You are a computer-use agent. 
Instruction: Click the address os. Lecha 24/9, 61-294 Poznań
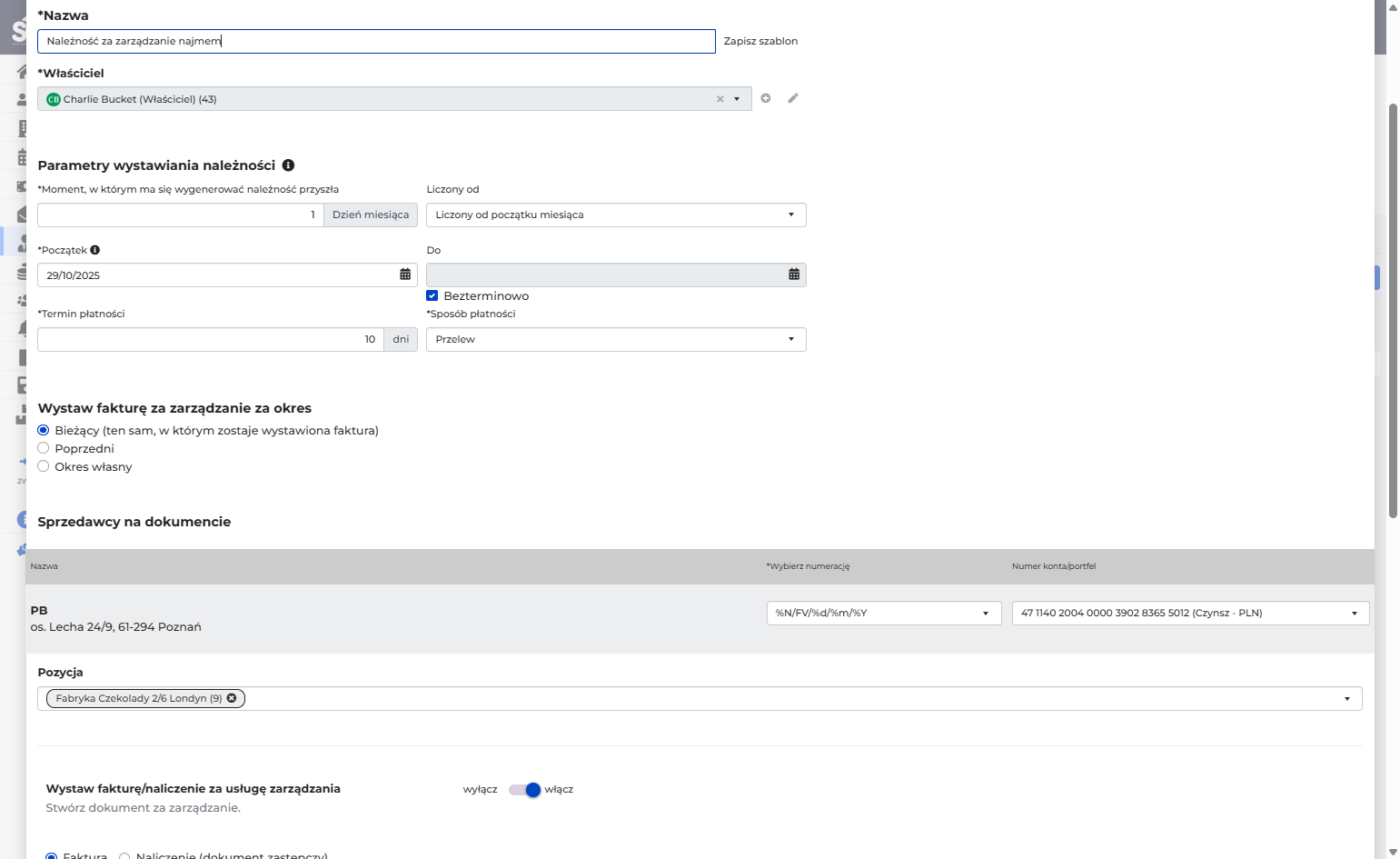point(116,627)
